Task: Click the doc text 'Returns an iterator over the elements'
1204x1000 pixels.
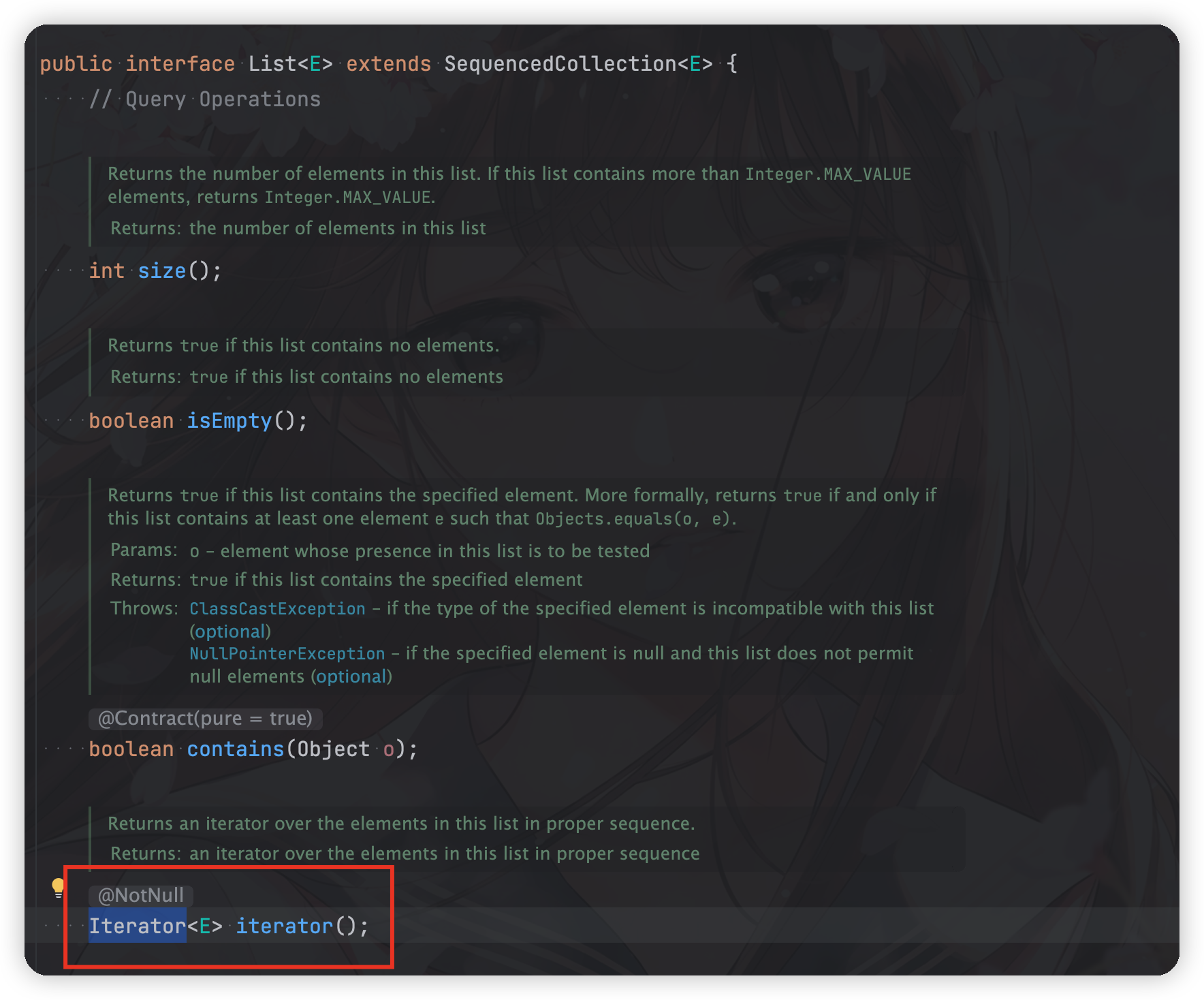Action: pyautogui.click(x=268, y=824)
